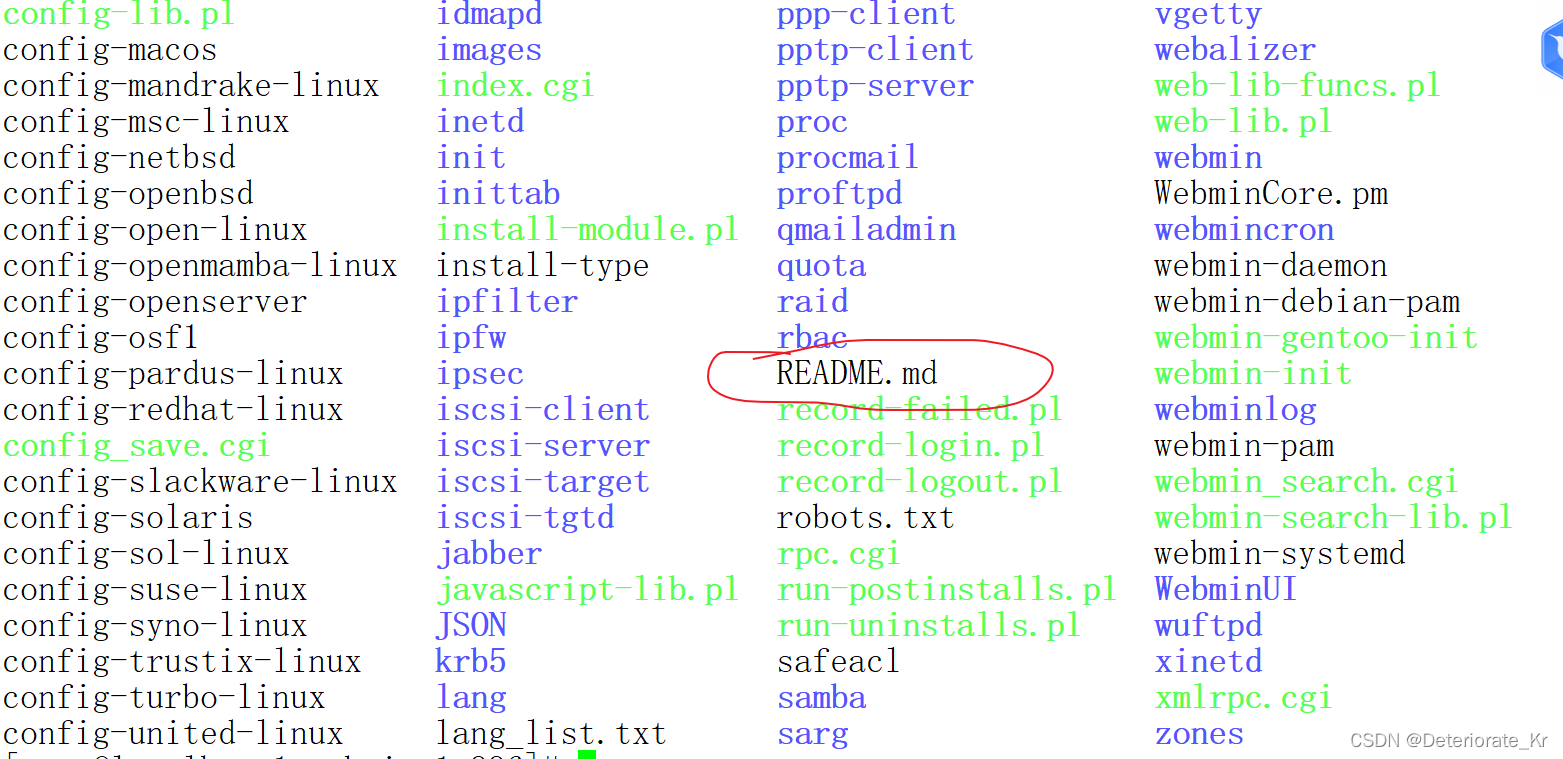Select config-united-linux entry
Viewport: 1563px width, 759px height.
coord(173,734)
